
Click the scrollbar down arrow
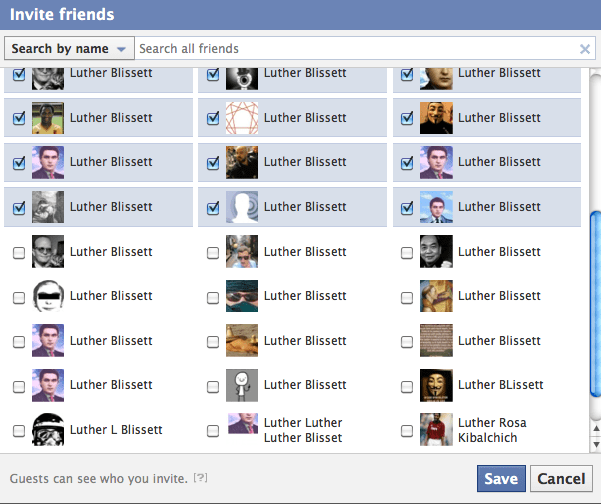coord(595,443)
